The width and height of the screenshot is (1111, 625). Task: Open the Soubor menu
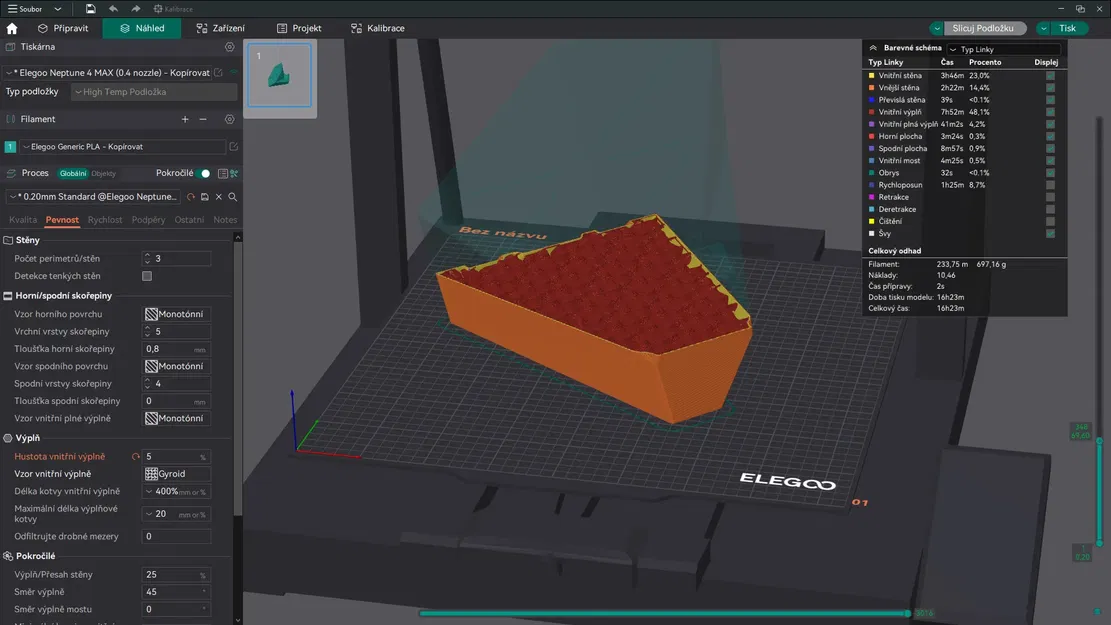click(31, 8)
